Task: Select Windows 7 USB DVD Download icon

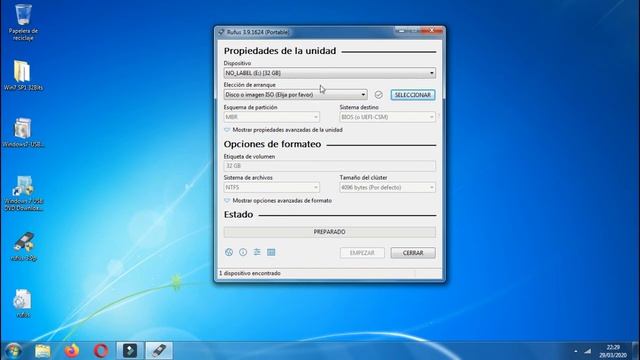Action: [x=23, y=193]
